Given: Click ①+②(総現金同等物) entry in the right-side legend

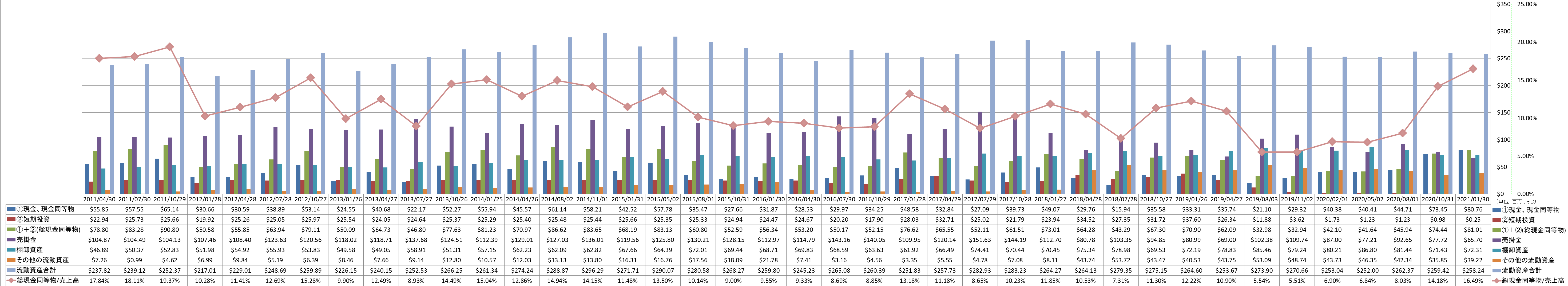Looking at the screenshot, I should (x=1529, y=230).
